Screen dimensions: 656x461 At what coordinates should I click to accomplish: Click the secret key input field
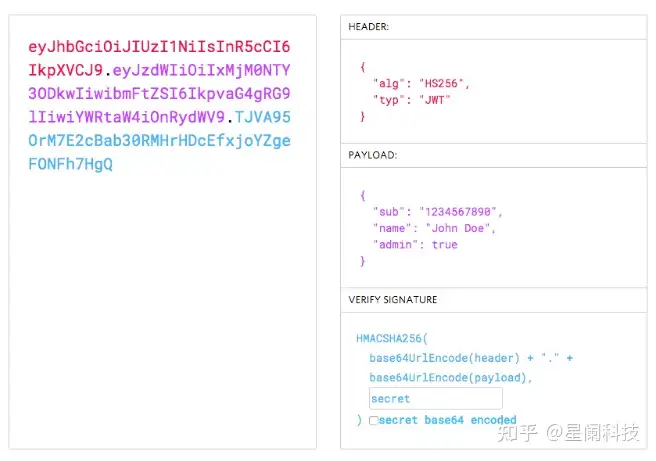pyautogui.click(x=436, y=398)
